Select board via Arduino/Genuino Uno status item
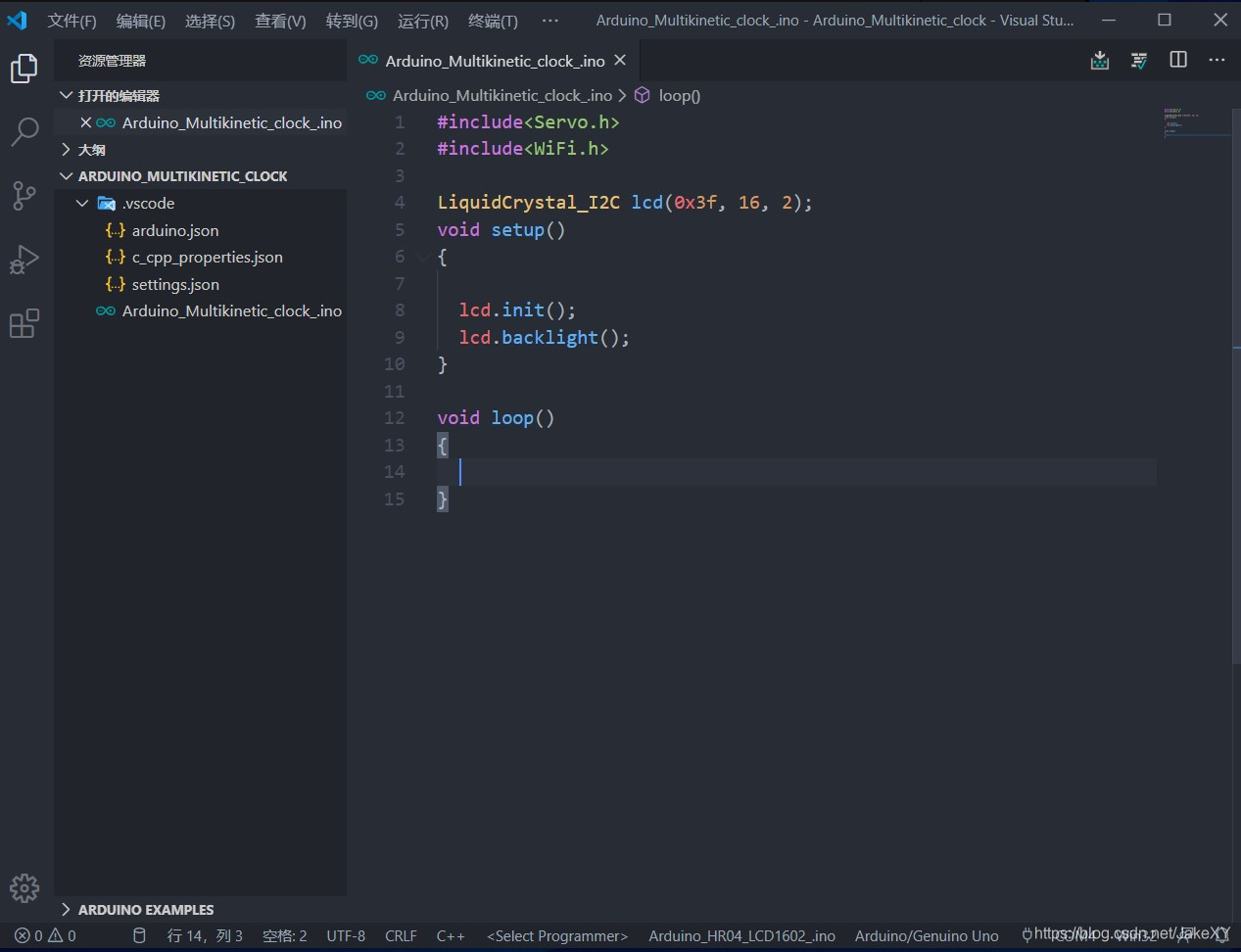The height and width of the screenshot is (952, 1241). pos(927,935)
